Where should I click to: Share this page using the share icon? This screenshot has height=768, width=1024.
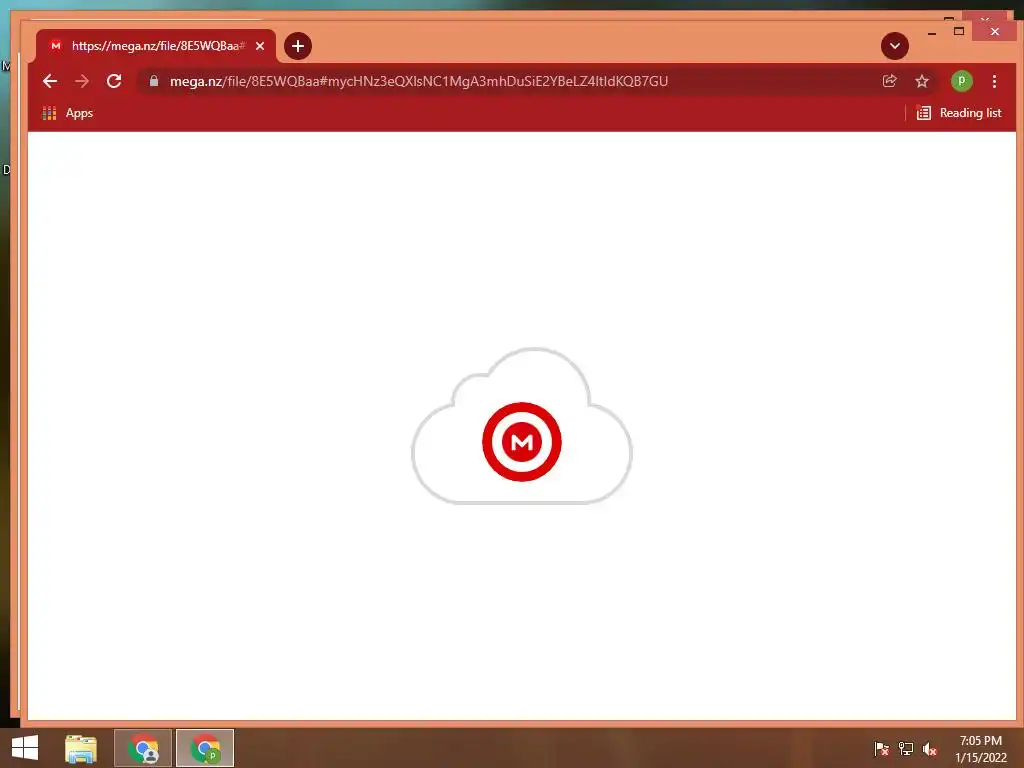pyautogui.click(x=889, y=81)
